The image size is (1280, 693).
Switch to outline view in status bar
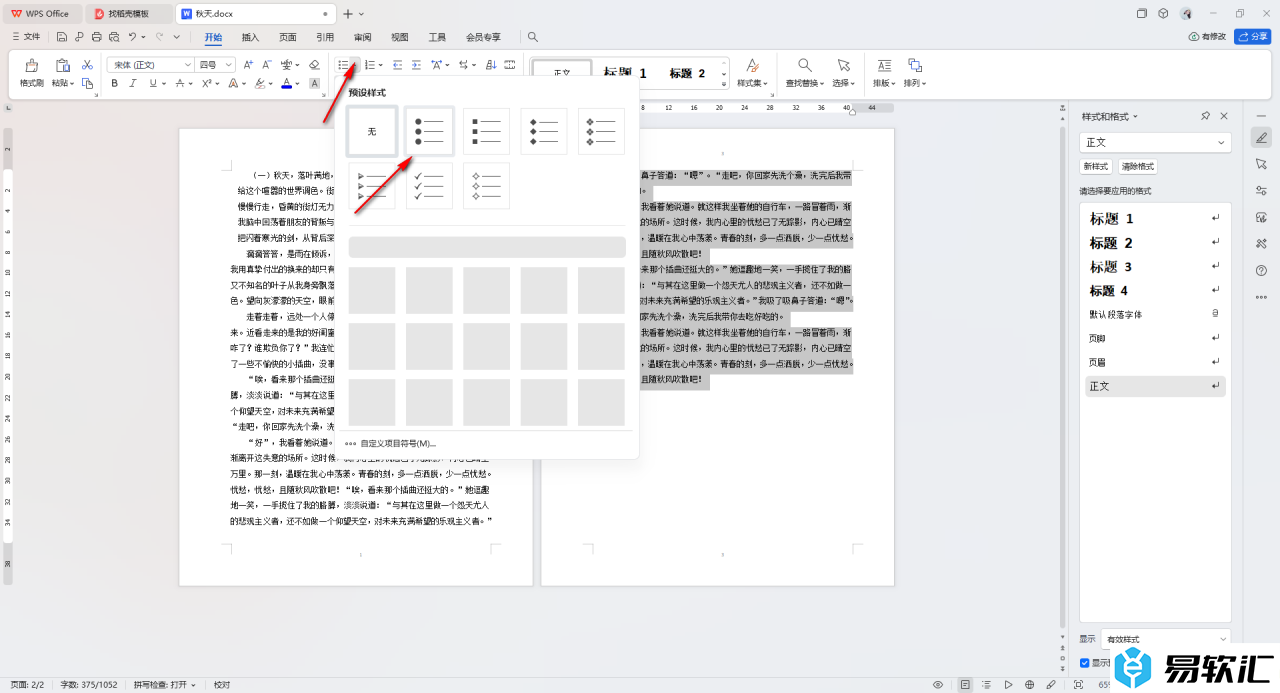pos(986,685)
